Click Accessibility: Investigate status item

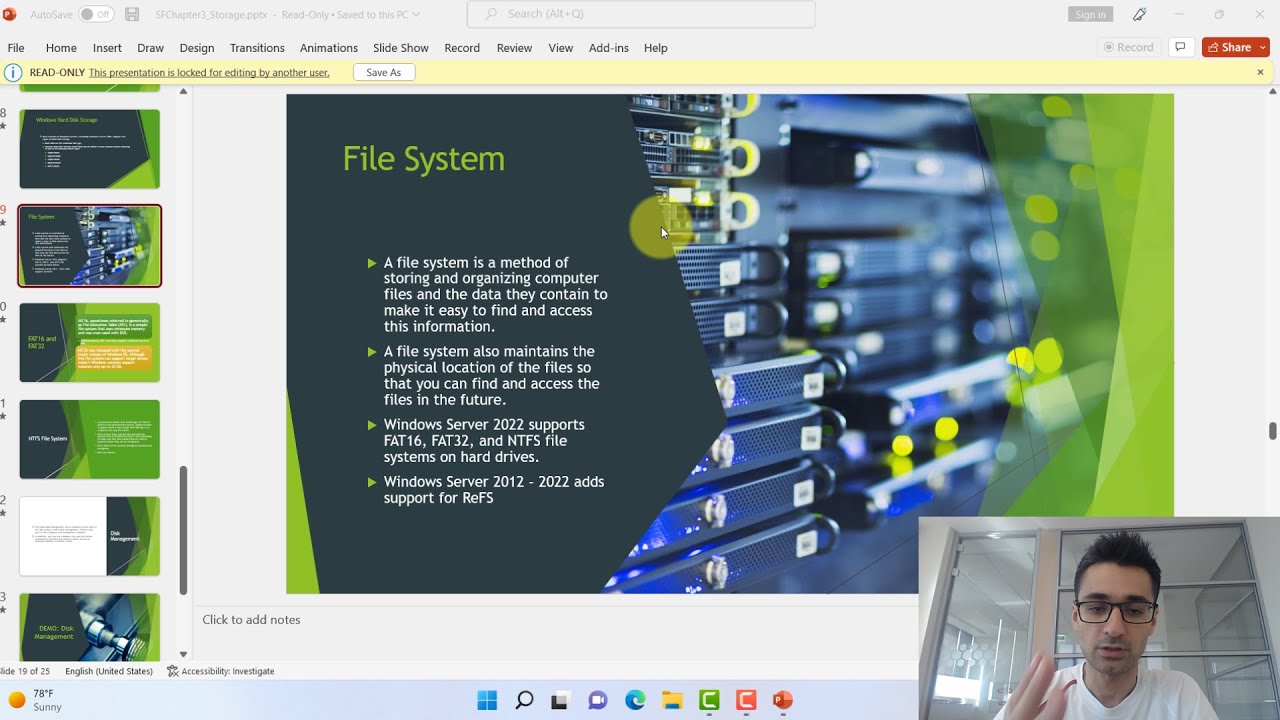(x=220, y=671)
